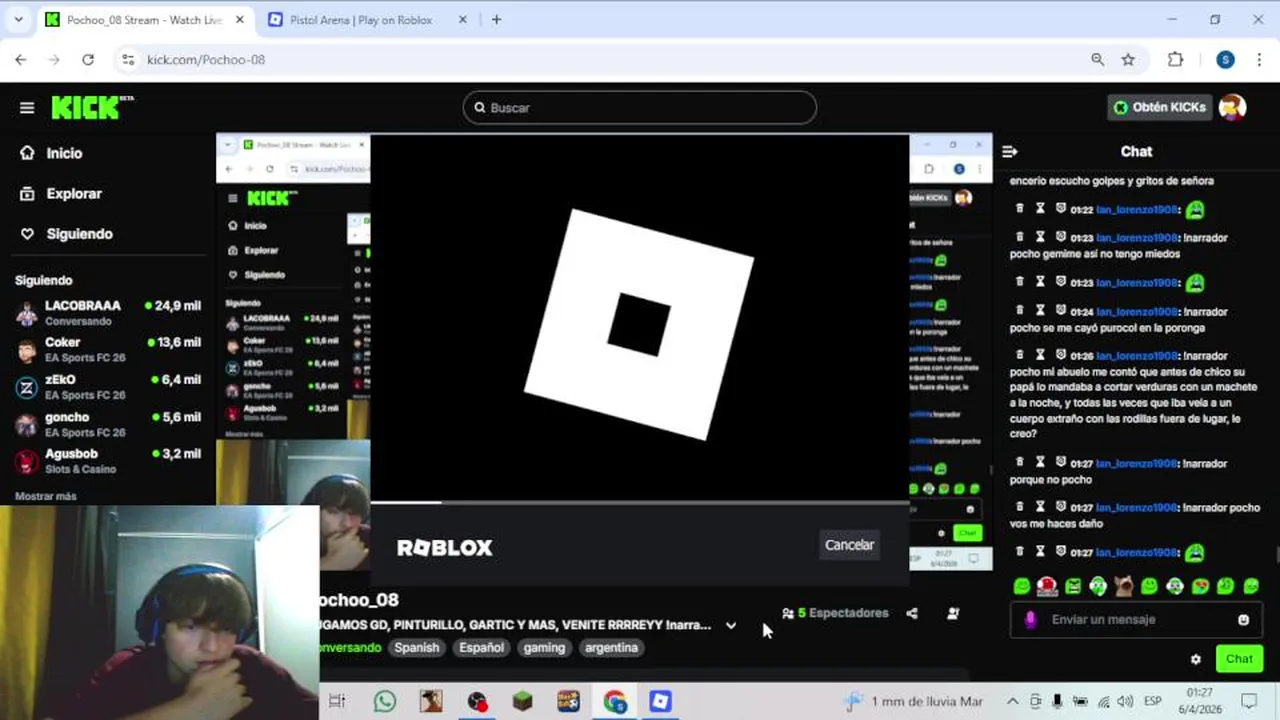
Task: Open Chrome extensions puzzle icon
Action: pyautogui.click(x=1176, y=60)
